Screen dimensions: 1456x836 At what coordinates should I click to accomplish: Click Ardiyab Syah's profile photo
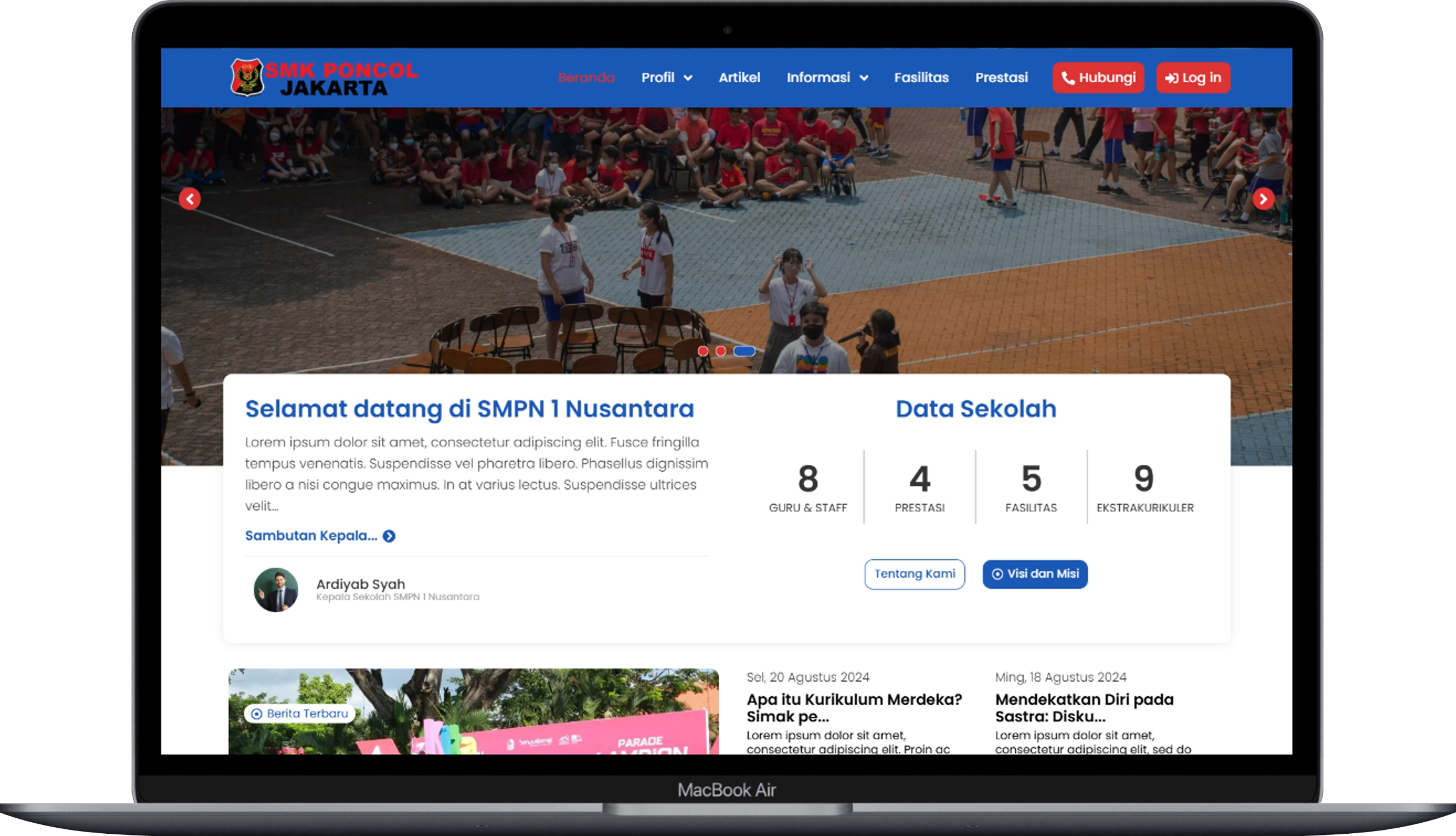coord(276,590)
